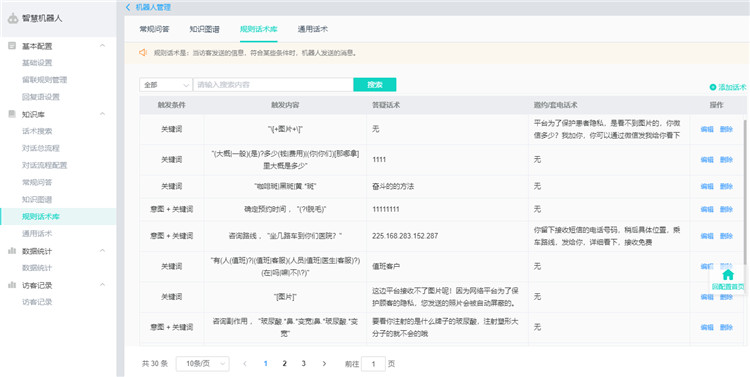Click the back arrow beside 机器人管理
This screenshot has width=750, height=377.
click(x=128, y=7)
